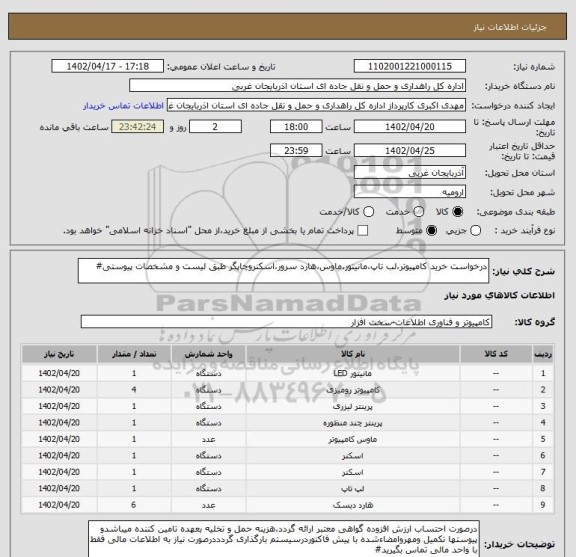Click the نام کالا column header
Image resolution: width=576 pixels, height=557 pixels.
click(x=353, y=354)
